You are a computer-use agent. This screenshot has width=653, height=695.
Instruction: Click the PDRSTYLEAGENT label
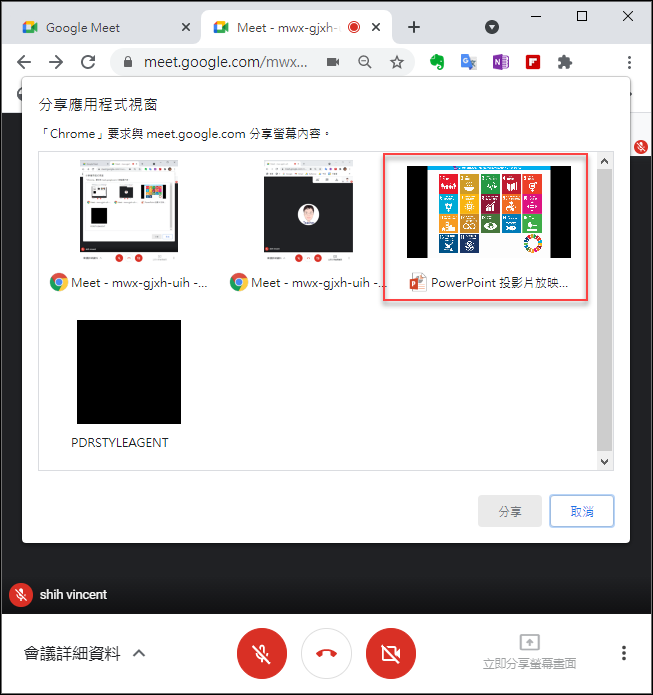point(120,443)
